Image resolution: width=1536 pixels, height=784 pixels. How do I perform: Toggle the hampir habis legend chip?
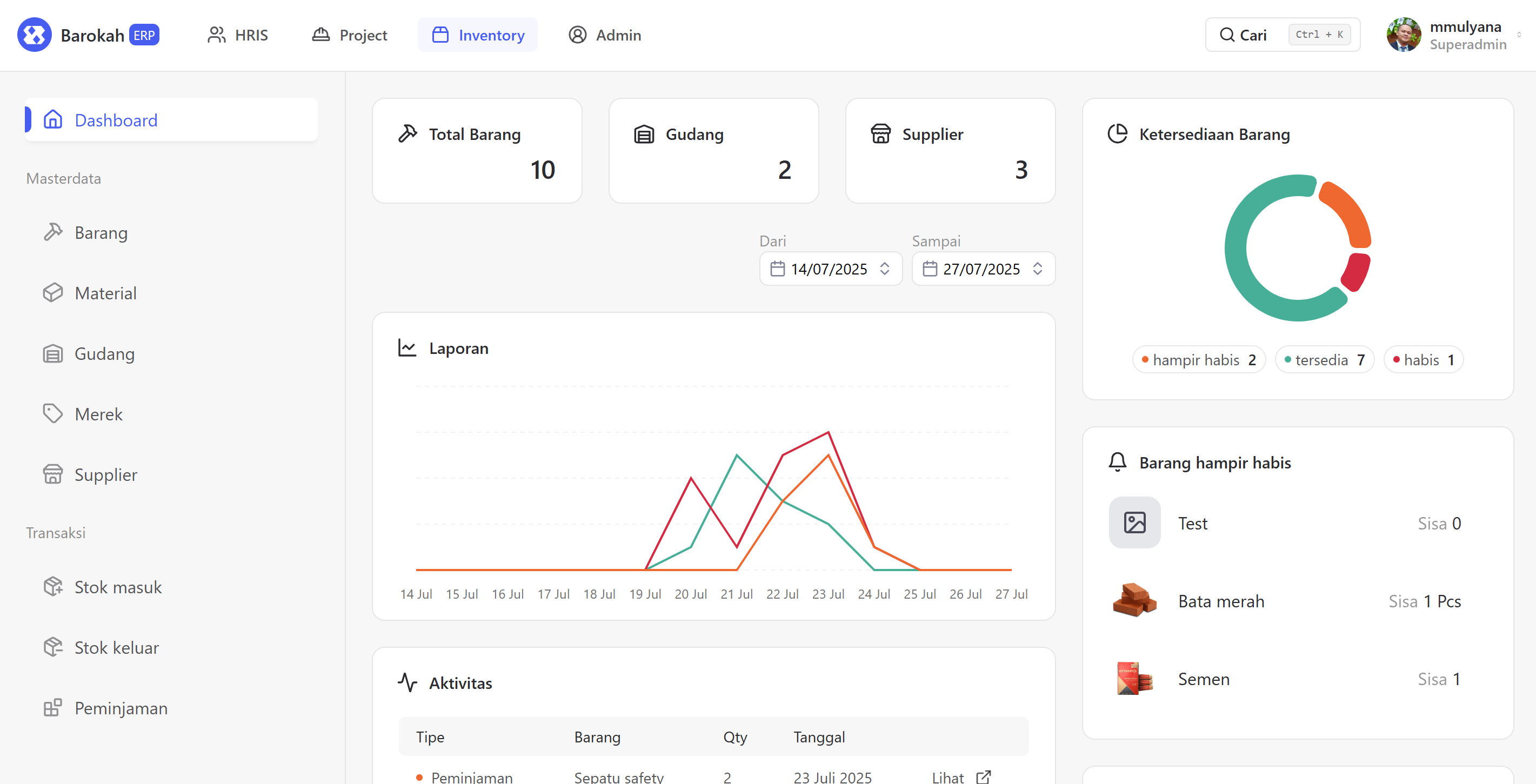[1199, 360]
